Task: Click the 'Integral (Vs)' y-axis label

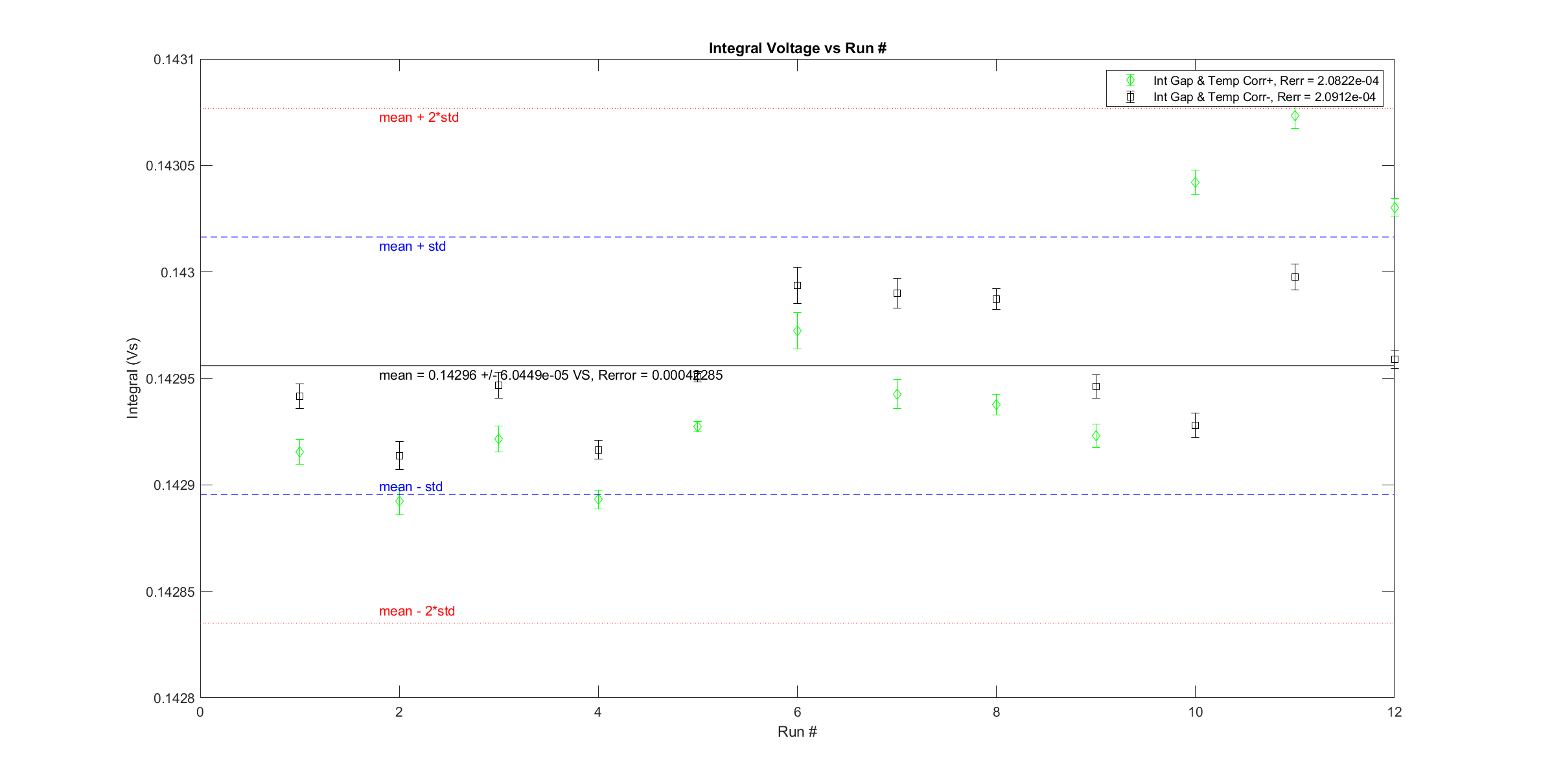Action: [x=132, y=378]
